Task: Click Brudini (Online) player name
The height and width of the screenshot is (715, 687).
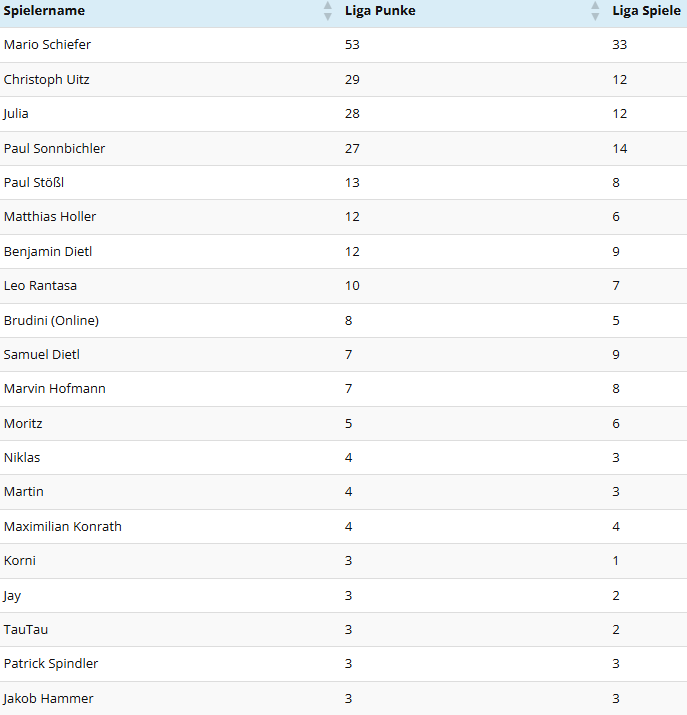Action: click(x=51, y=321)
